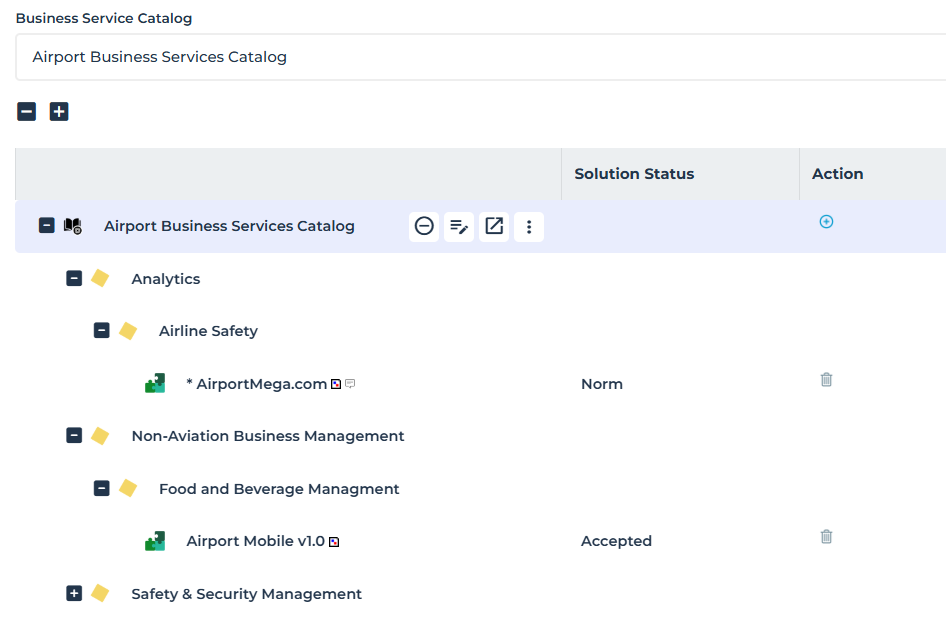Expand Safety & Security Management node
The image size is (946, 630).
coord(74,594)
